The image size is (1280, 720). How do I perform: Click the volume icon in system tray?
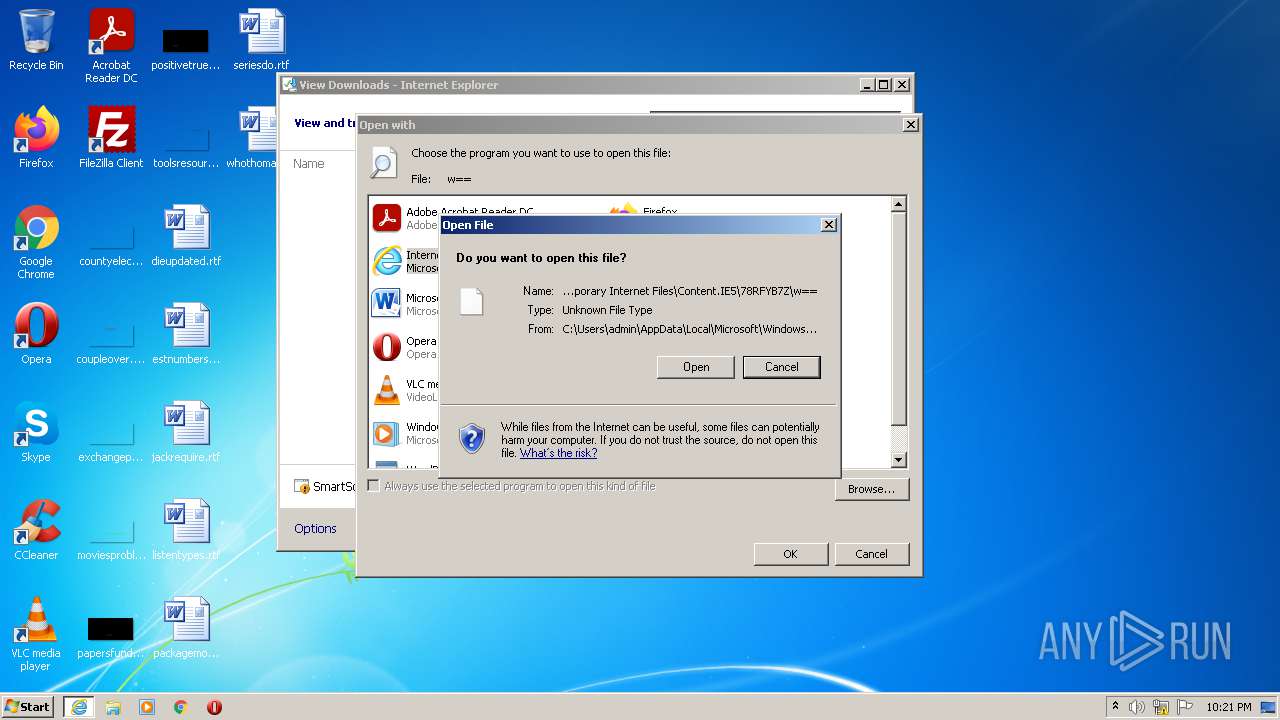1137,707
